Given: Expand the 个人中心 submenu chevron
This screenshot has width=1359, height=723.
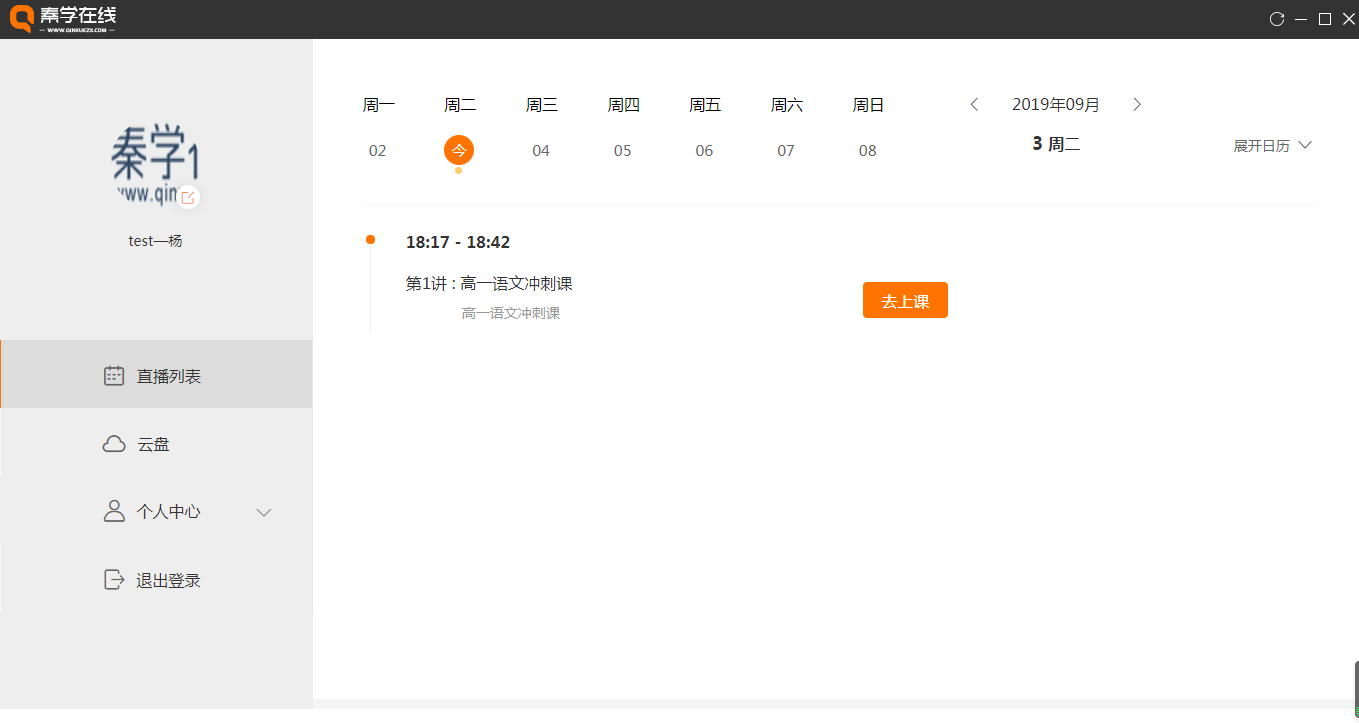Looking at the screenshot, I should (264, 512).
